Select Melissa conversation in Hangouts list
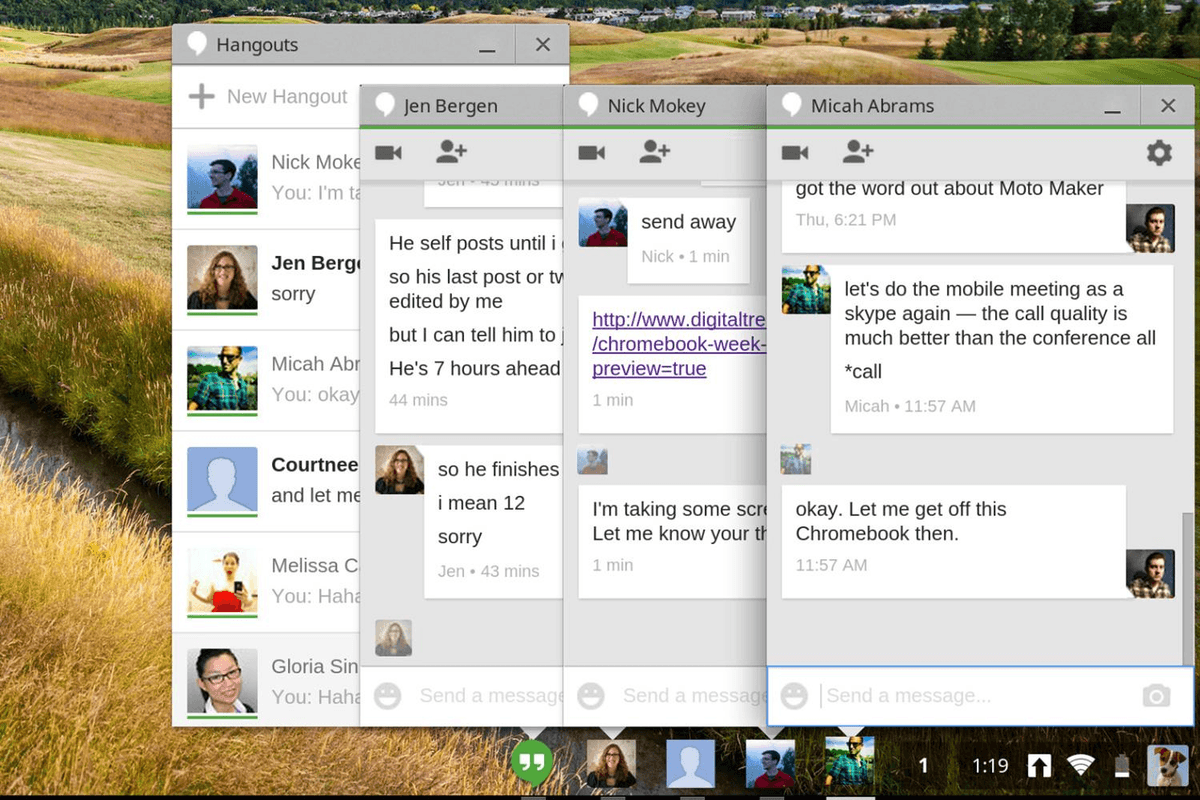Screen dimensions: 1200x800 (x=266, y=581)
